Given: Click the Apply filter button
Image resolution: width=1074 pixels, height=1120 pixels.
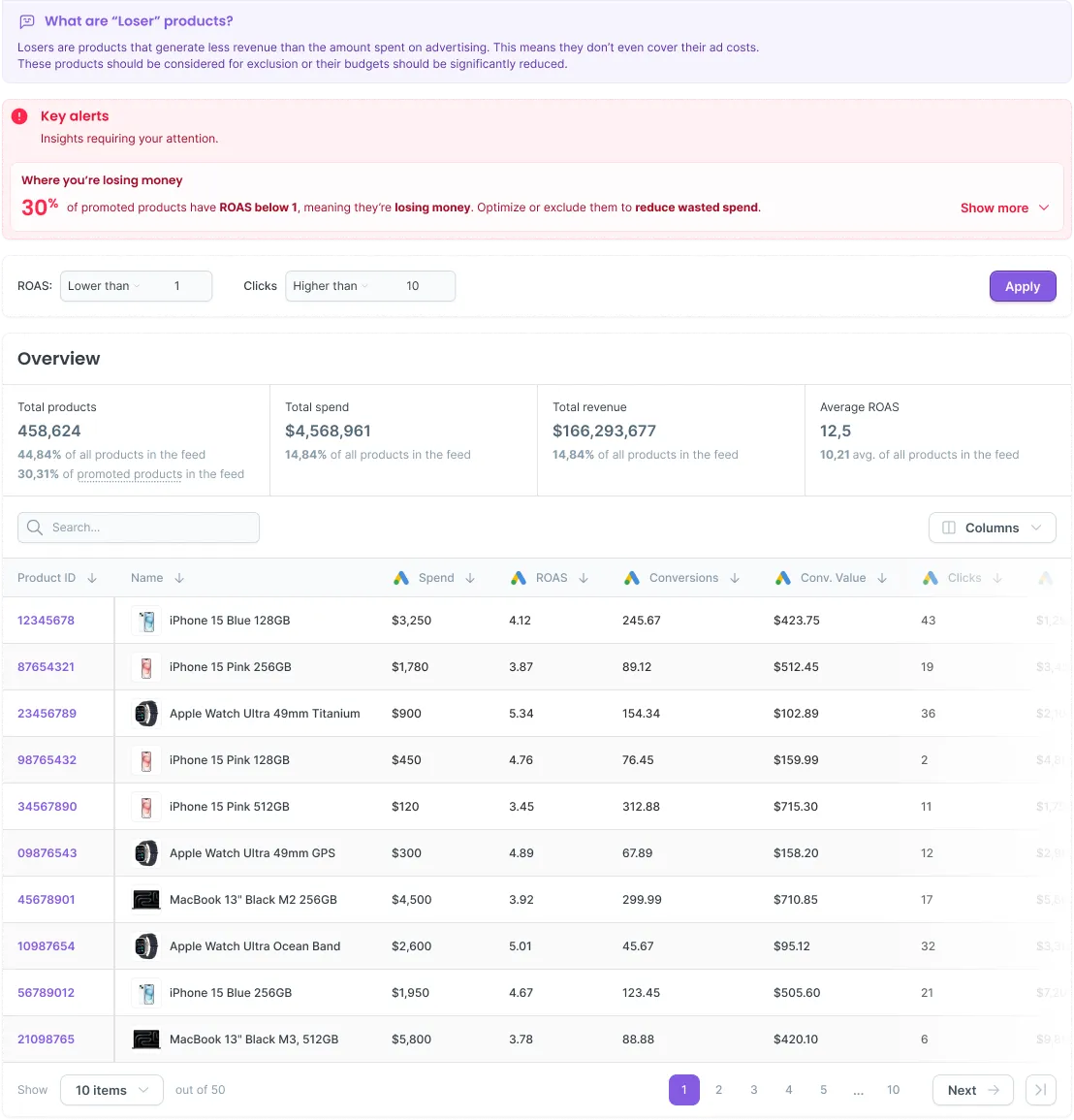Looking at the screenshot, I should click(x=1022, y=286).
